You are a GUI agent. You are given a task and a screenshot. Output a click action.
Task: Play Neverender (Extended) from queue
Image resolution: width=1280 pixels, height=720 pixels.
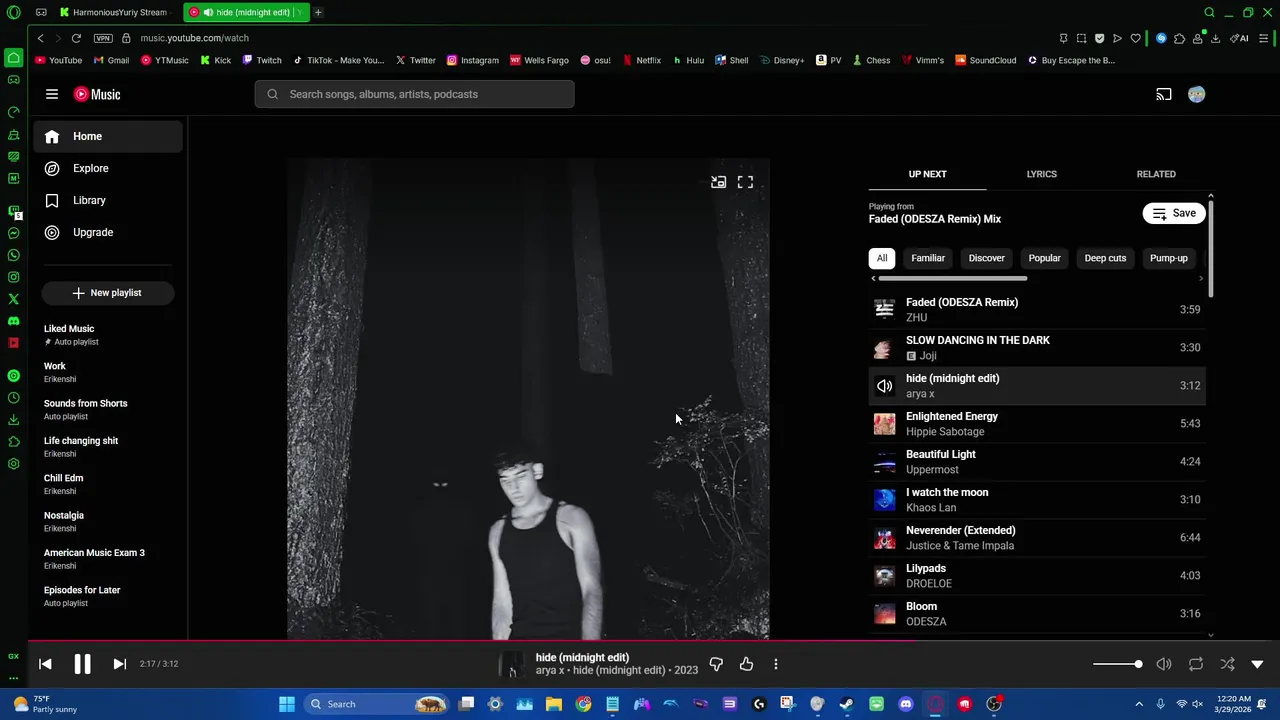click(x=1037, y=537)
